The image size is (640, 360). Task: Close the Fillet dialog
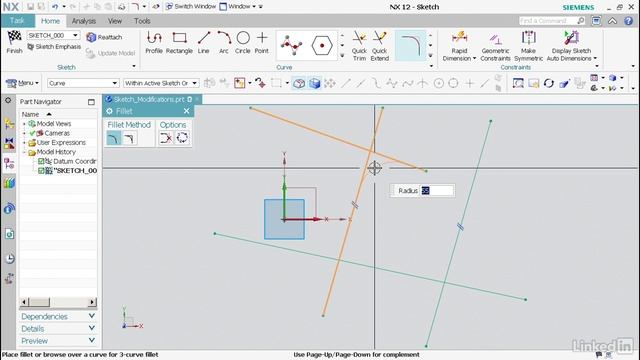(187, 111)
